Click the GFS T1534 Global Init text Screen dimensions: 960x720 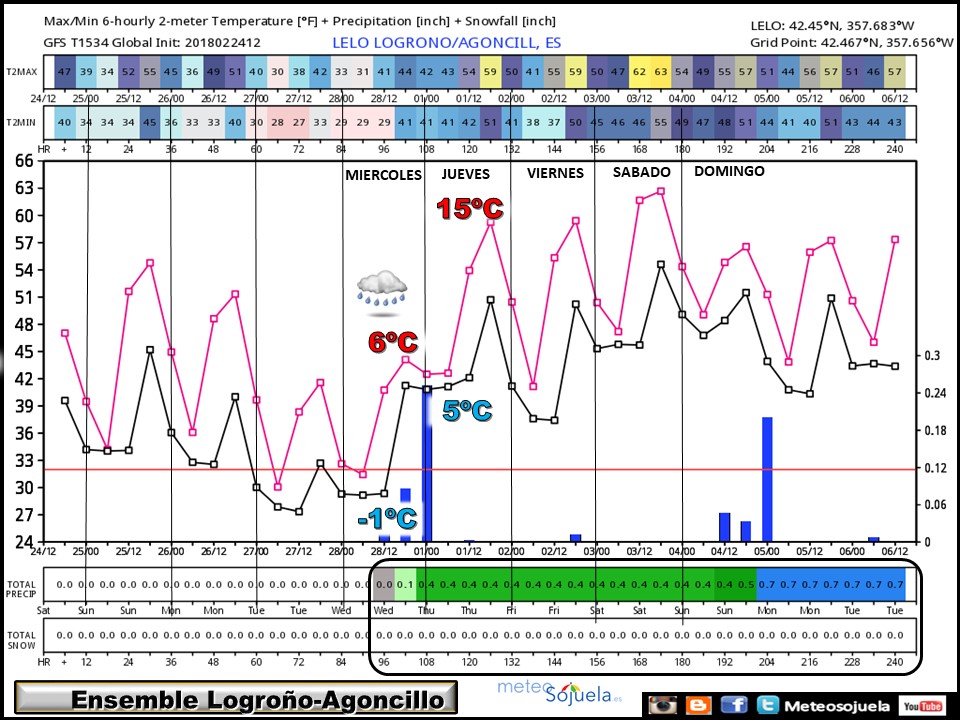tap(152, 43)
